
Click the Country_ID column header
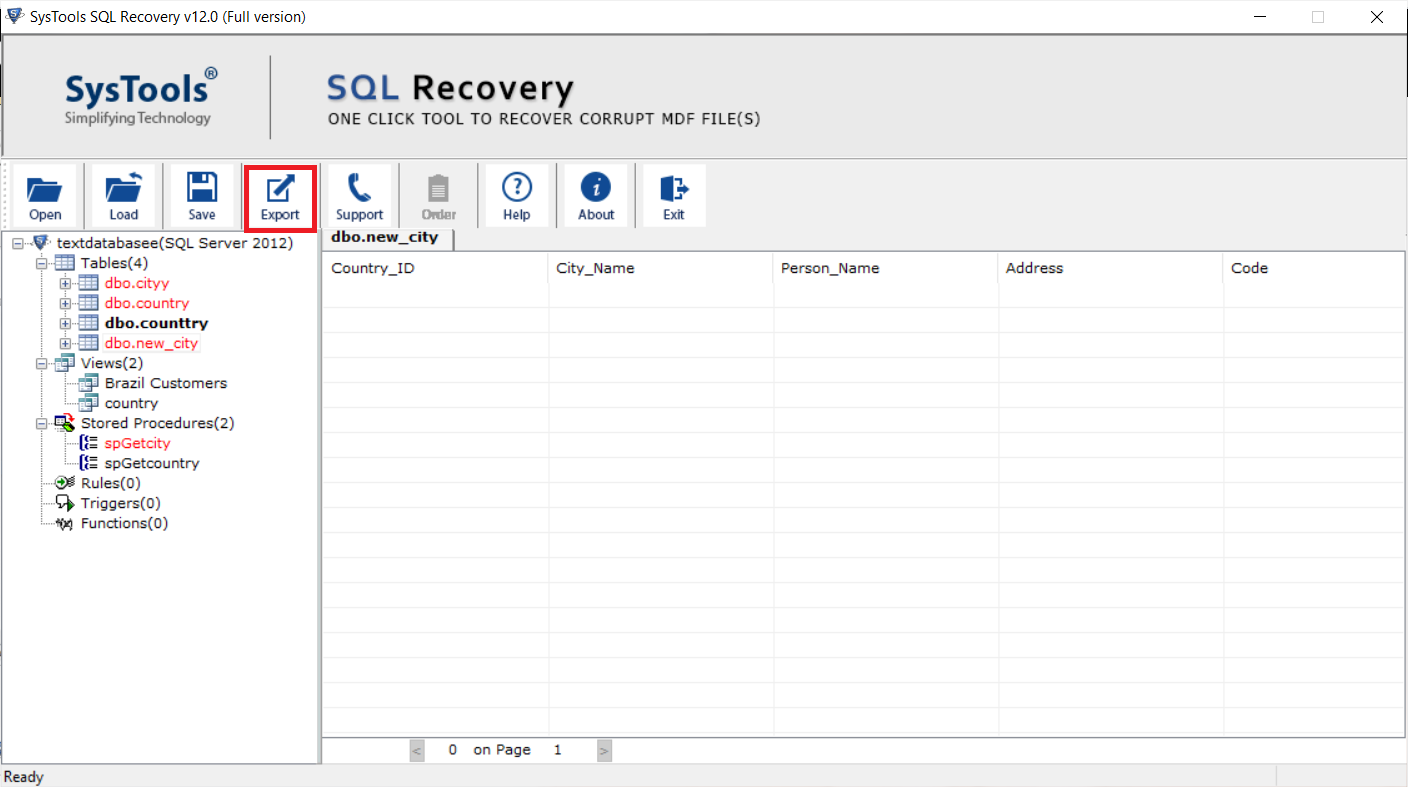pos(435,268)
